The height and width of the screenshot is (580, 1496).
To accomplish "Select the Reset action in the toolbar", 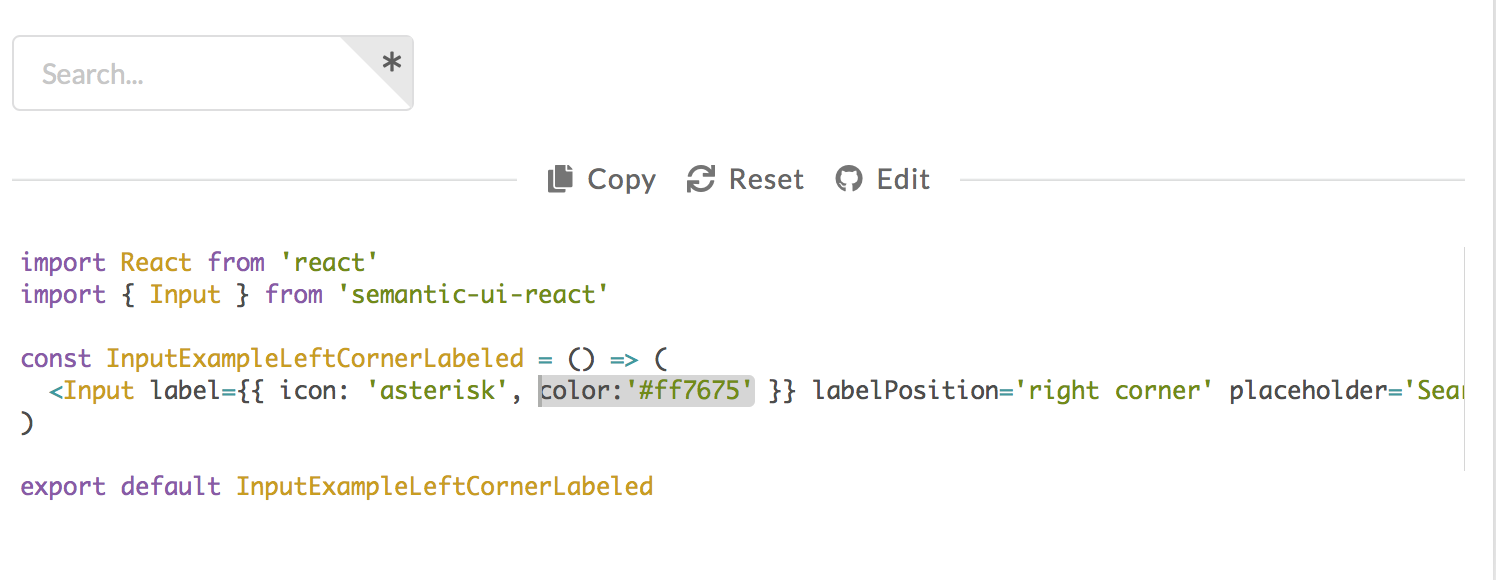I will 765,179.
